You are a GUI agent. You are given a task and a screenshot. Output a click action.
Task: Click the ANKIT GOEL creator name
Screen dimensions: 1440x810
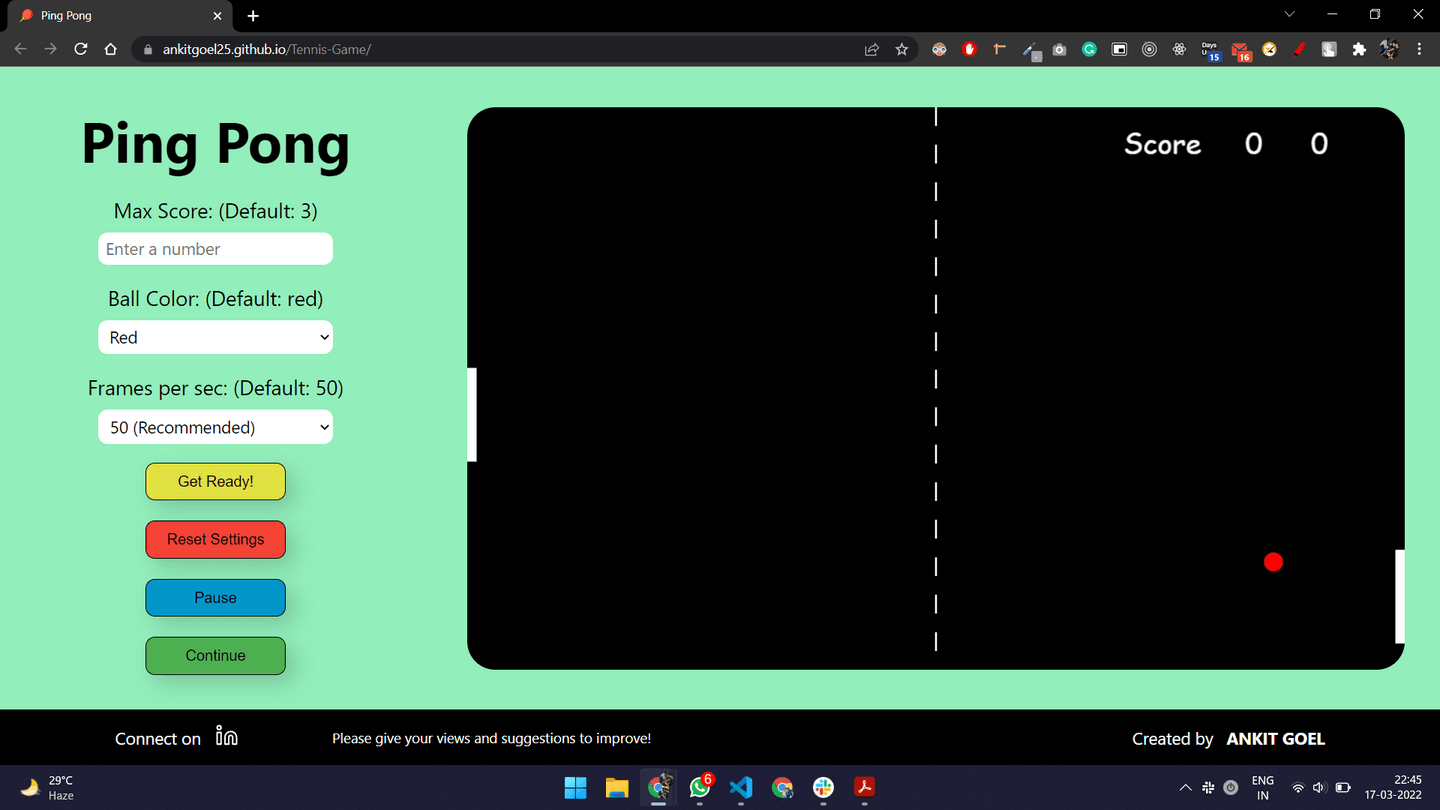[x=1275, y=739]
